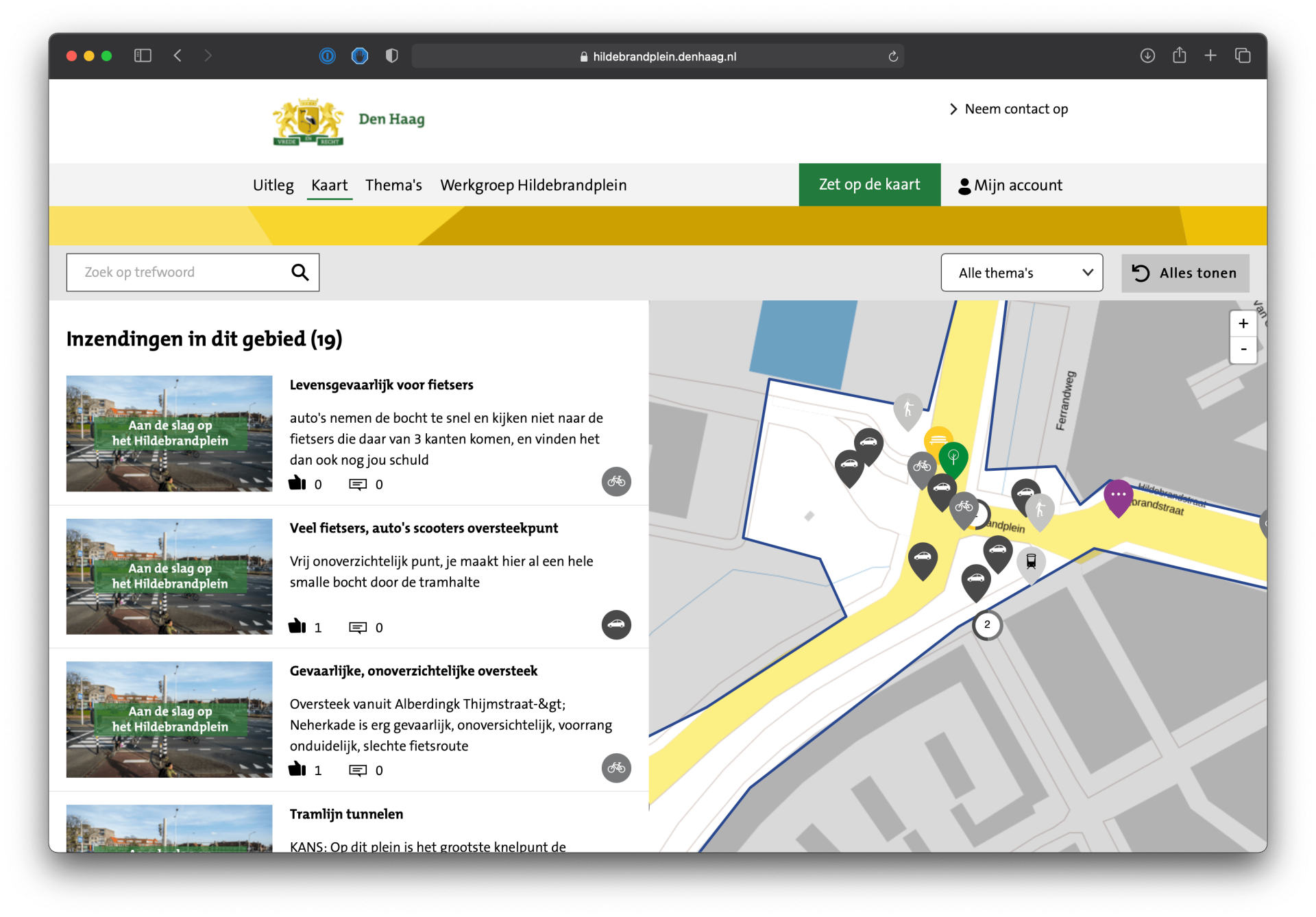
Task: Like the Veel fietsers oversteekpunt submission
Action: pyautogui.click(x=297, y=626)
